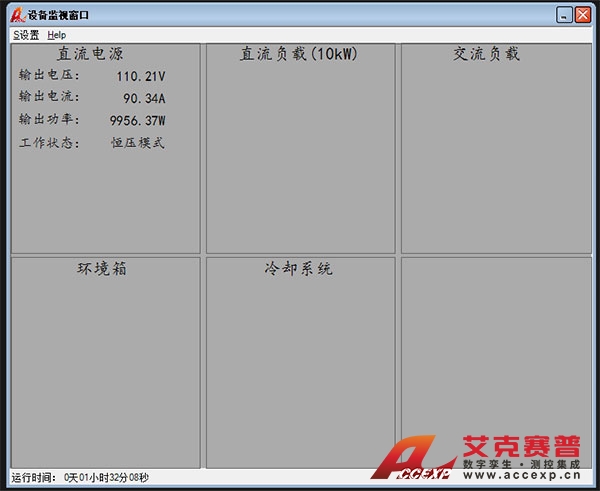Click the 110.21V voltage value
The width and height of the screenshot is (600, 491).
tap(141, 77)
